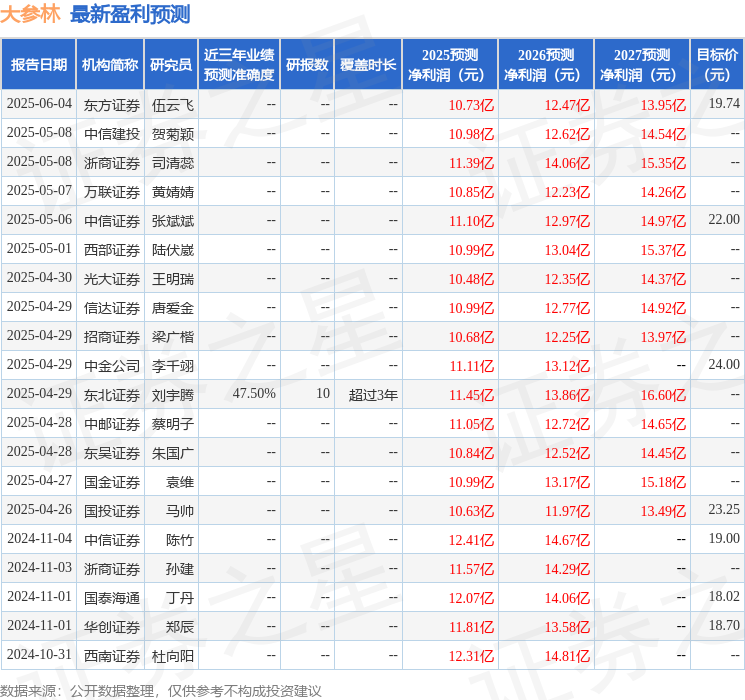Select the date cell 2025-05-06

[39, 220]
